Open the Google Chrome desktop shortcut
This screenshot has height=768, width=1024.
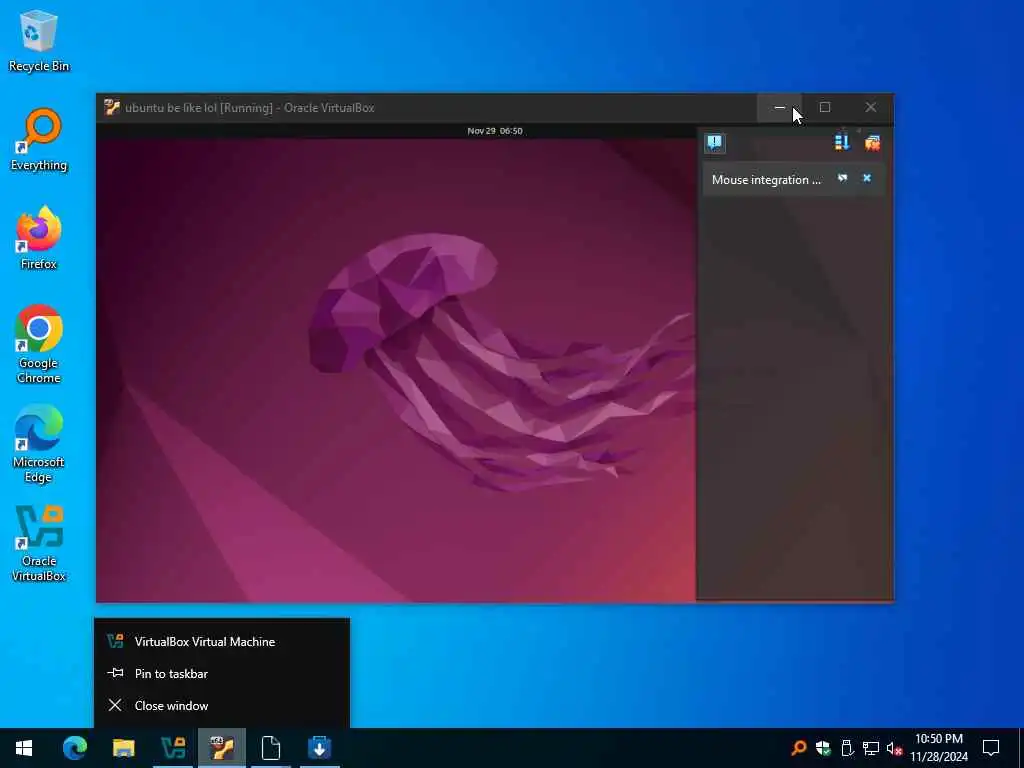click(x=39, y=344)
